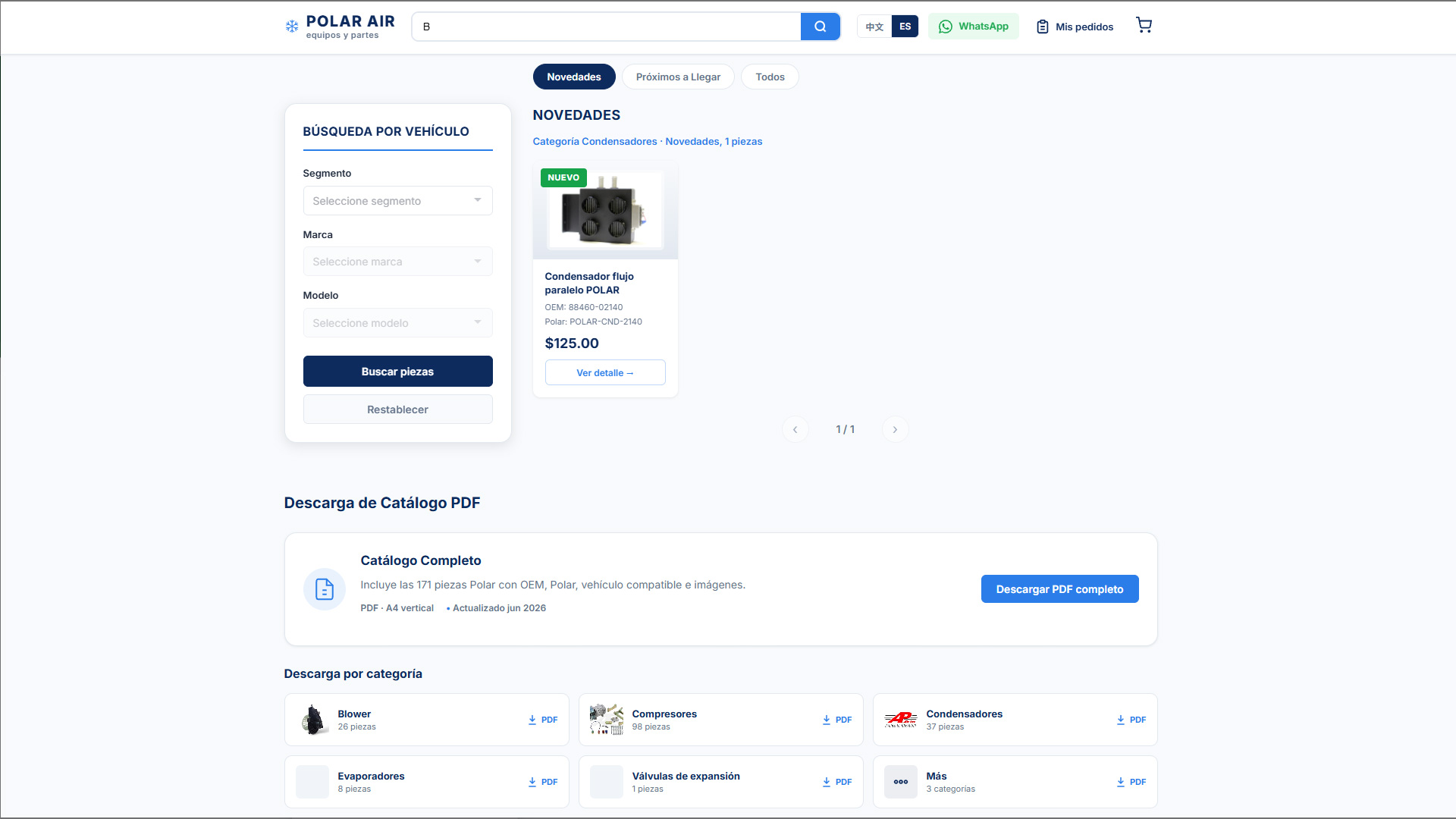Click the blue search magnifier button

[820, 27]
